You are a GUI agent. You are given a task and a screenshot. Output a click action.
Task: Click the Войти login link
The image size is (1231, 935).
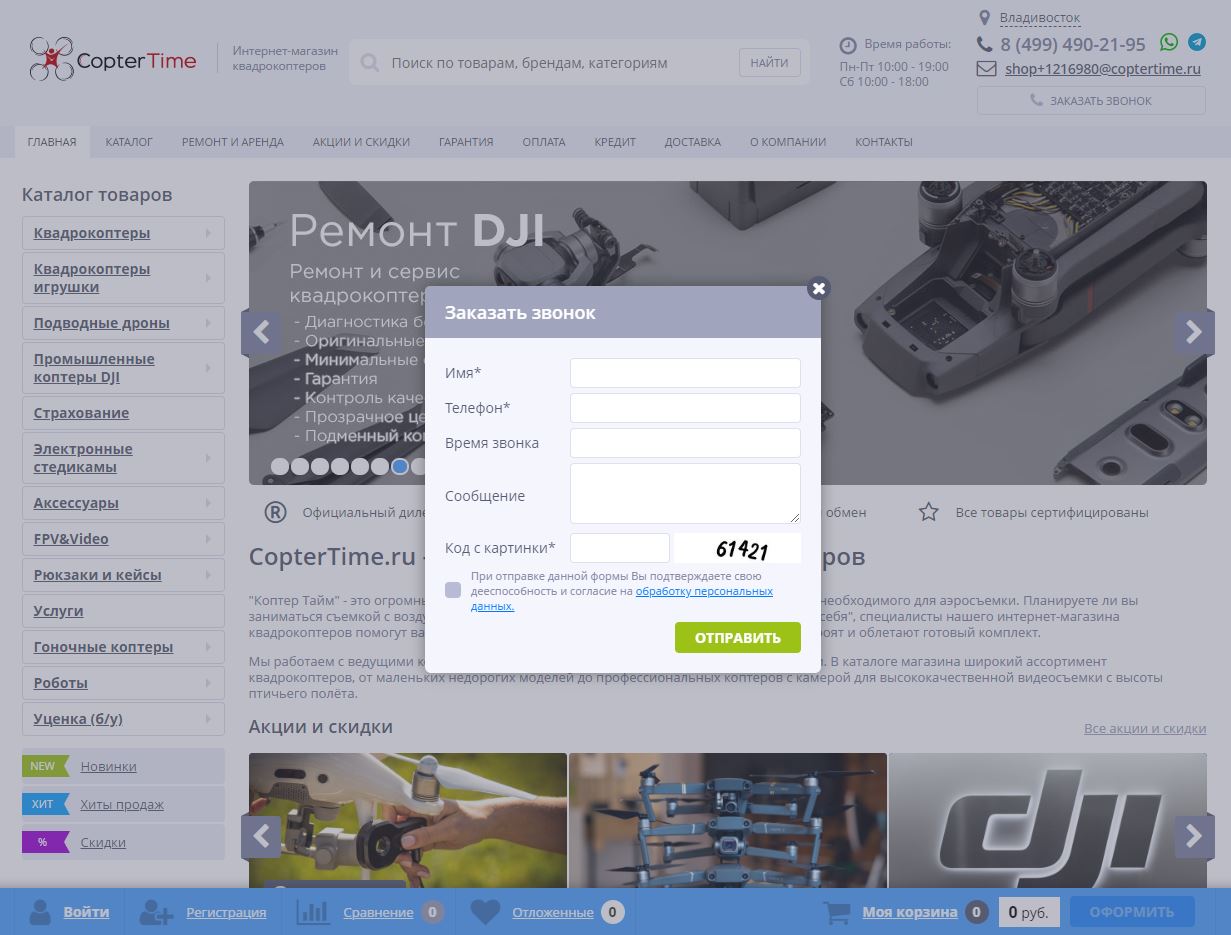86,912
